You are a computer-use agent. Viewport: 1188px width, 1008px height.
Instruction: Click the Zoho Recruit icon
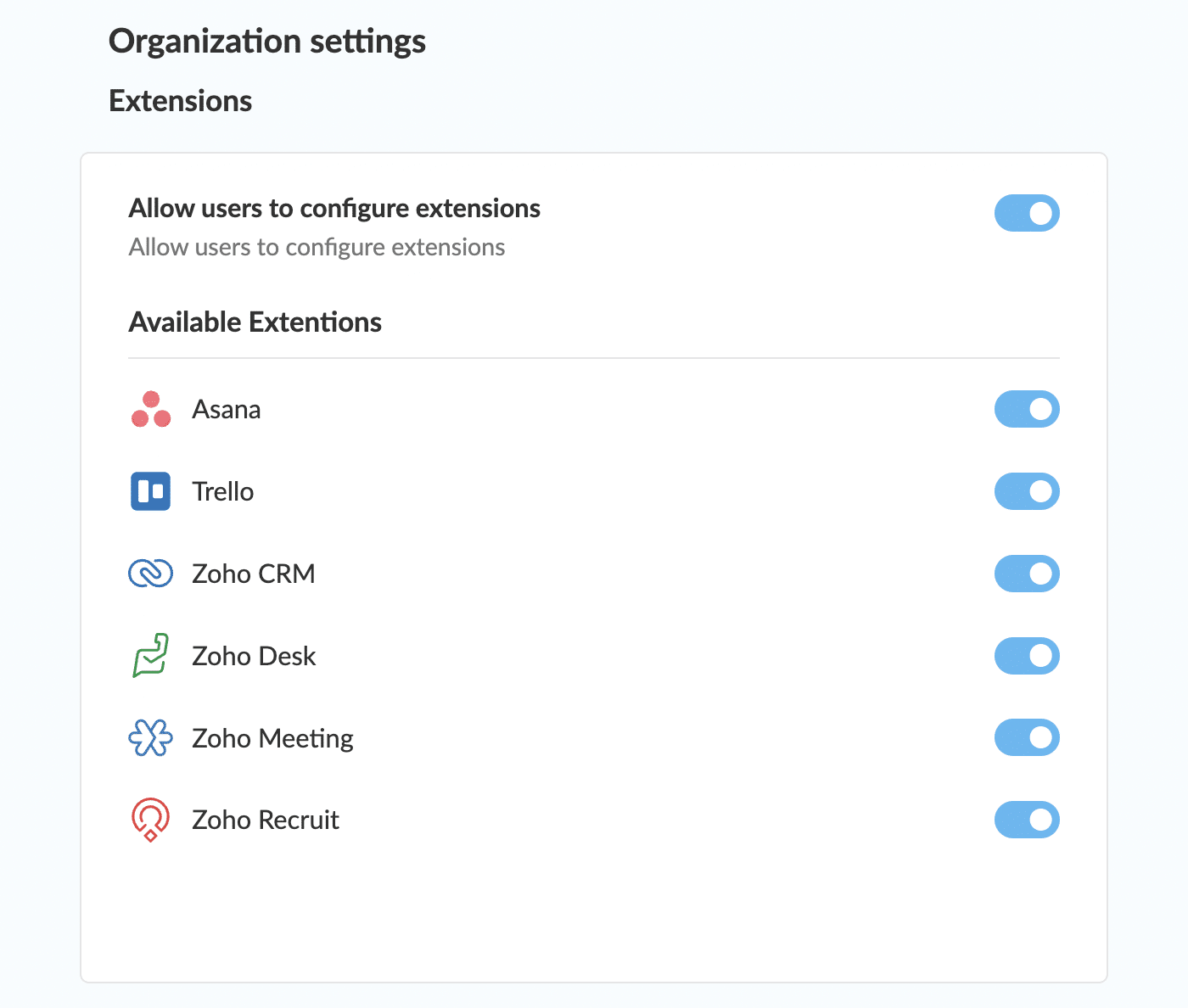click(x=150, y=820)
